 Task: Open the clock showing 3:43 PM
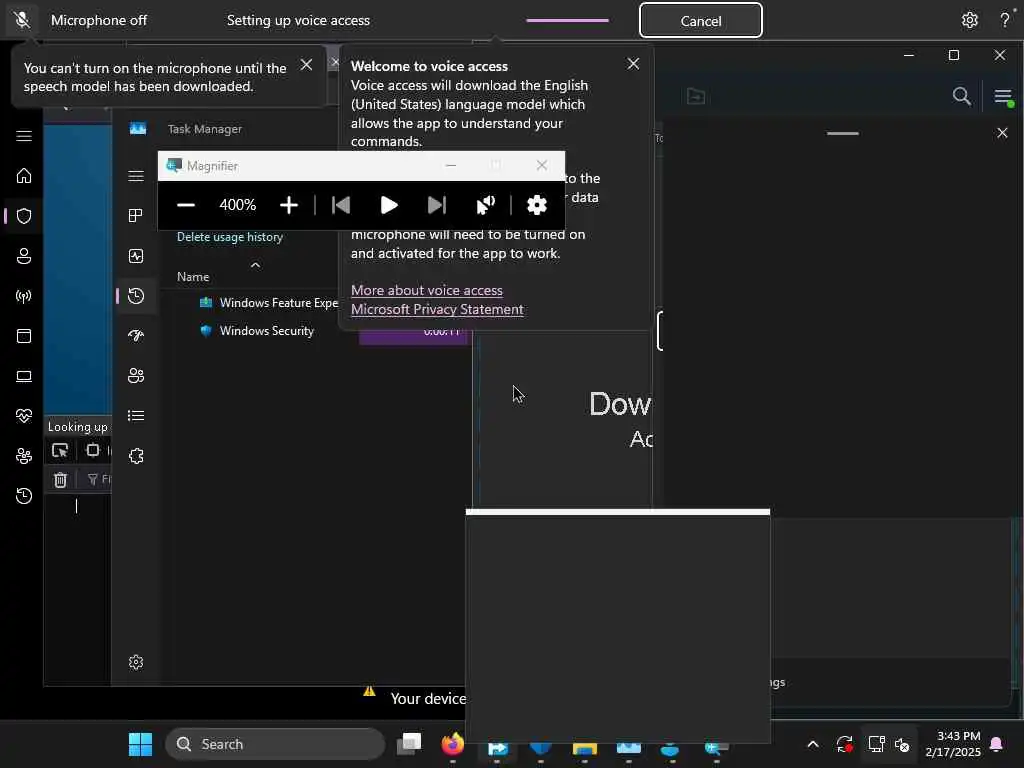coord(953,744)
